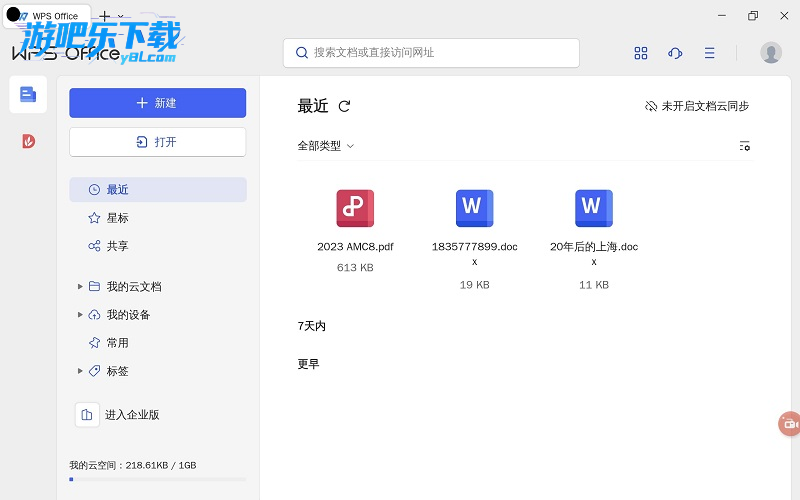
Task: Expand the 我的云文档 tree node
Action: pyautogui.click(x=80, y=287)
